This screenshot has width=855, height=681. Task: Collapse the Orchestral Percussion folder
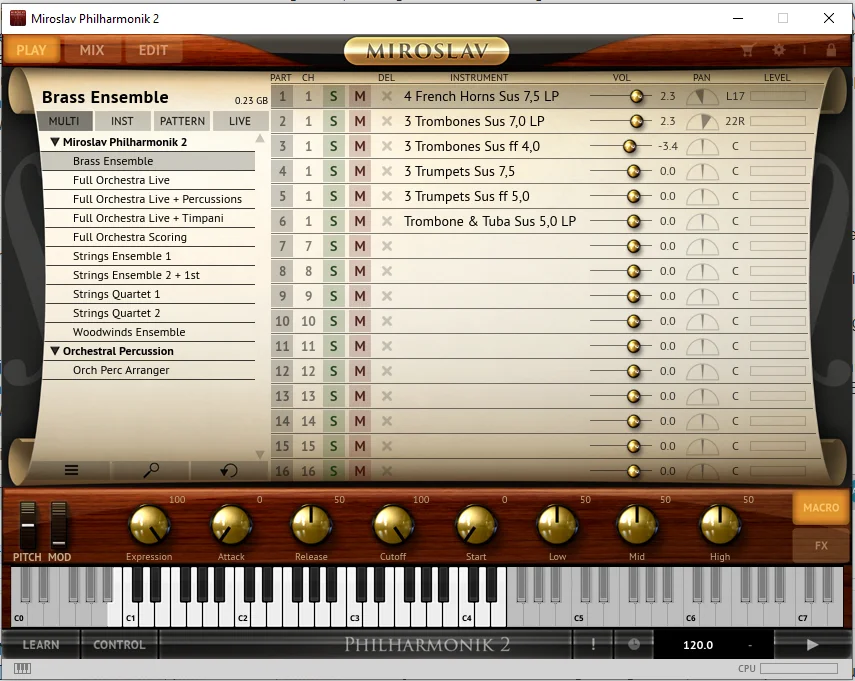pos(55,351)
